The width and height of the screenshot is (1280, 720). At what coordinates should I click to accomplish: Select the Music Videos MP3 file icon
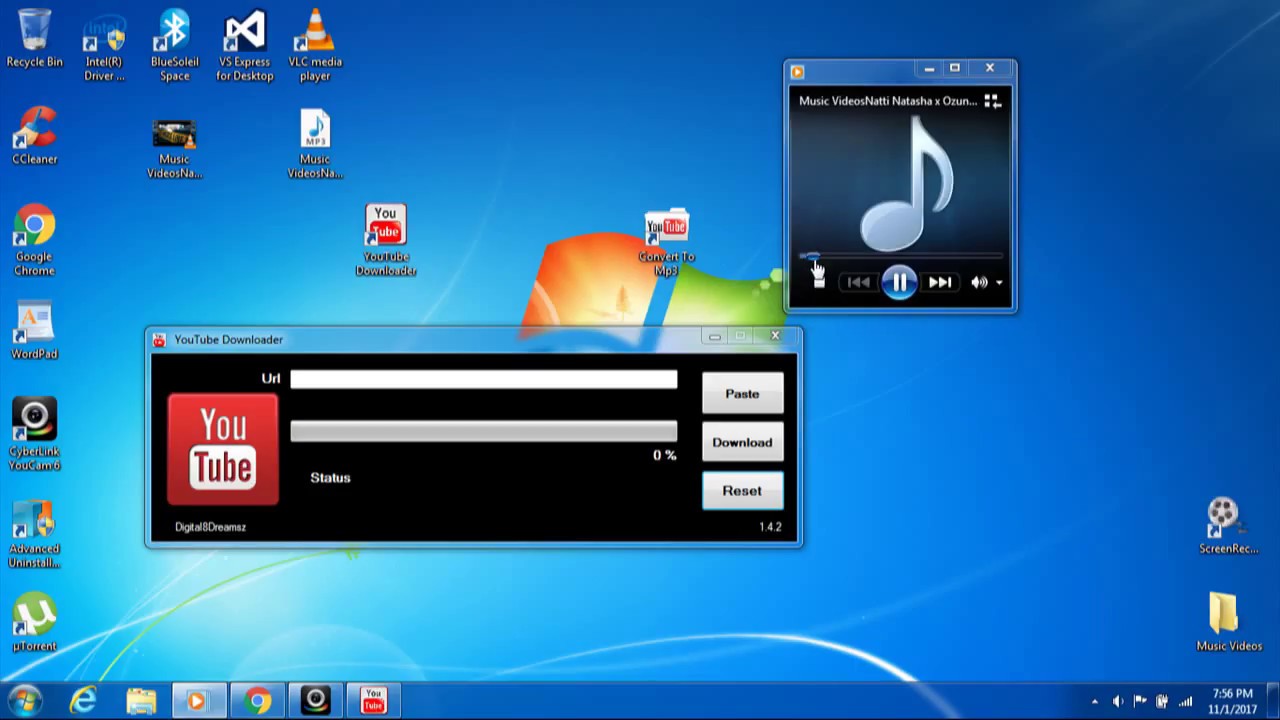pyautogui.click(x=315, y=145)
